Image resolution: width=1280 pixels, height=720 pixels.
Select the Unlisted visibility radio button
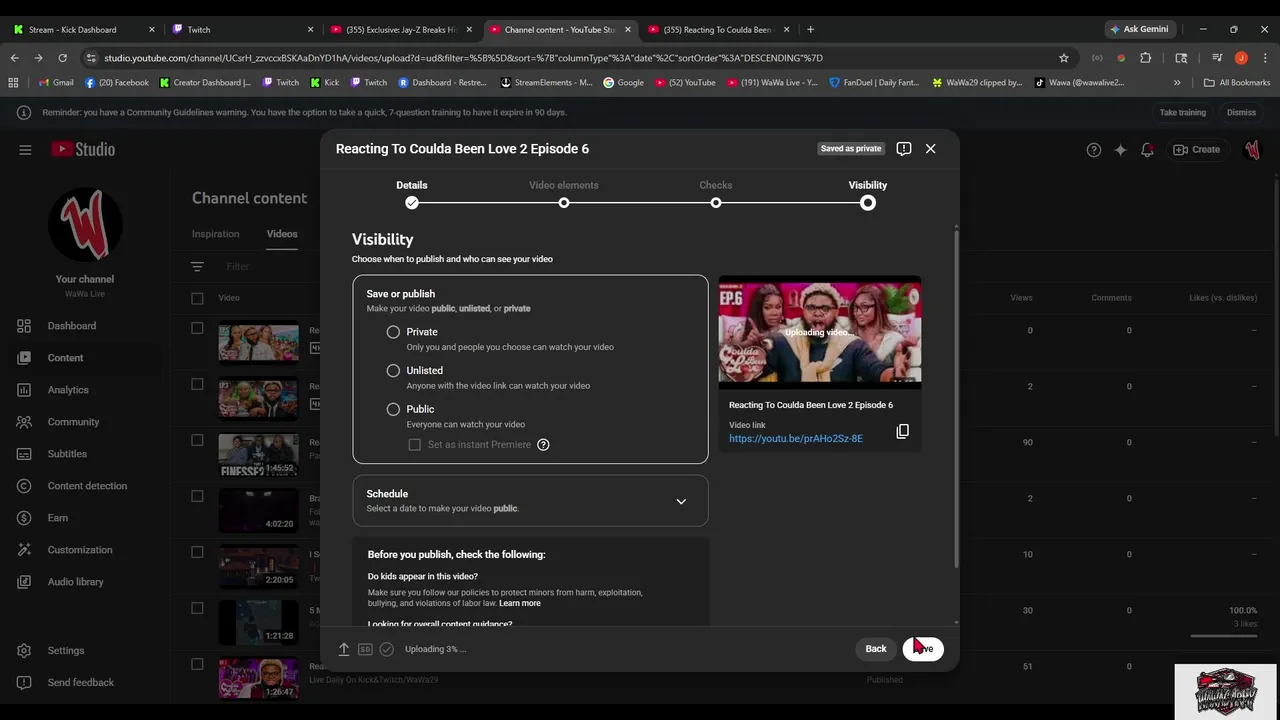(393, 370)
